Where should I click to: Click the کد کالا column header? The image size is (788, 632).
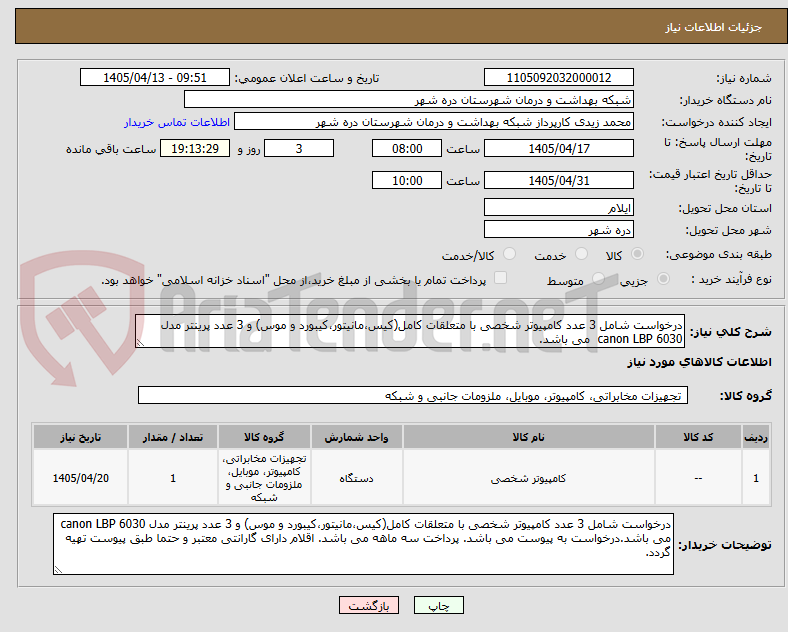(698, 437)
